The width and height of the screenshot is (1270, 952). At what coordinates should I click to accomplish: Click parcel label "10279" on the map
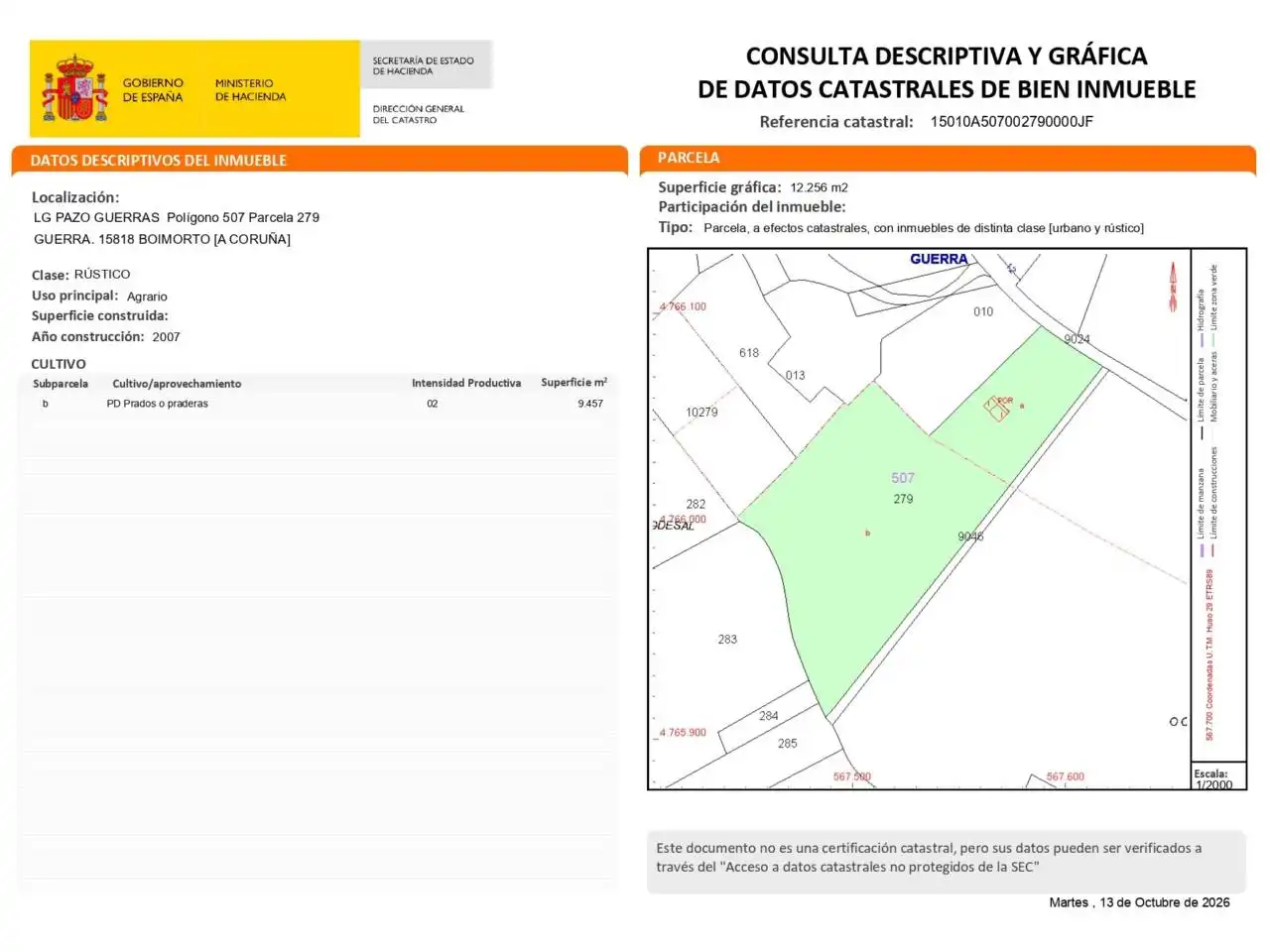pos(701,413)
